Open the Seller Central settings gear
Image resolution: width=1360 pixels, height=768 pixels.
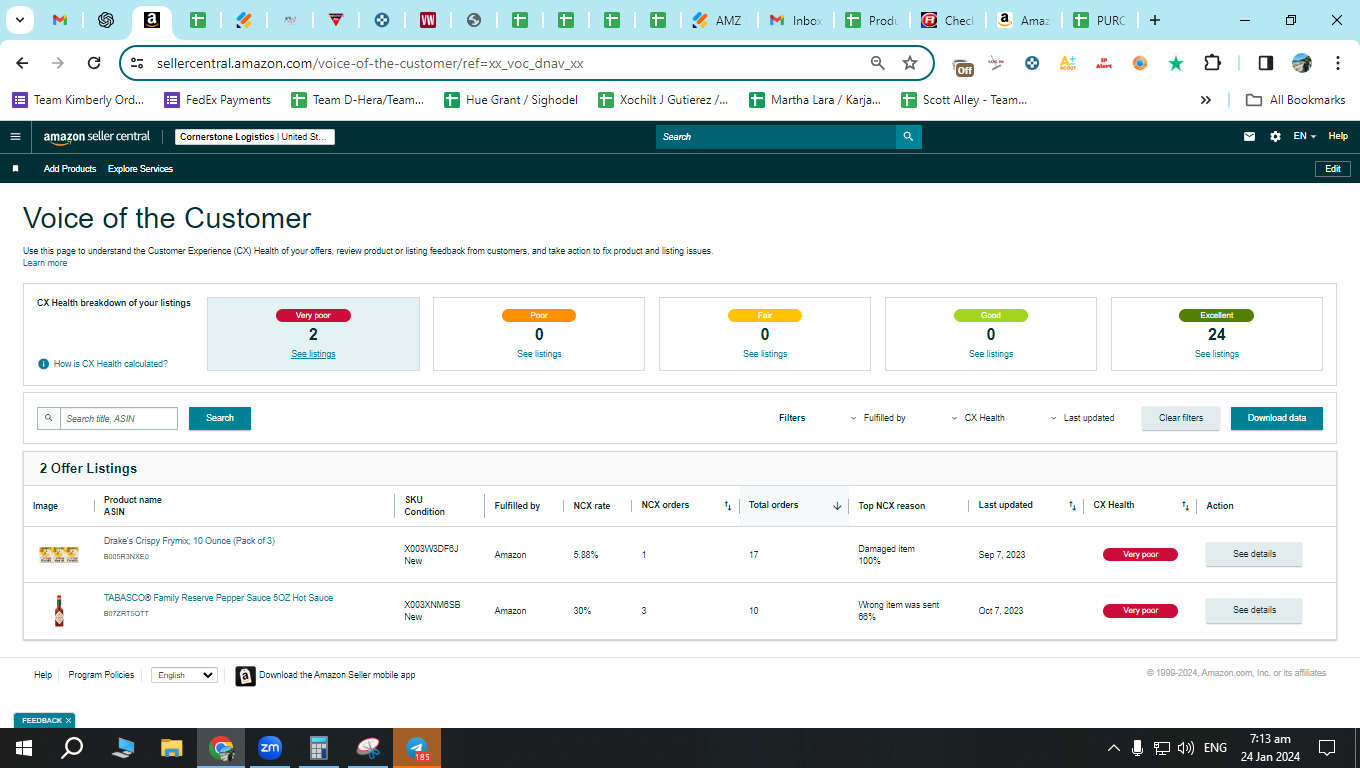click(1275, 137)
